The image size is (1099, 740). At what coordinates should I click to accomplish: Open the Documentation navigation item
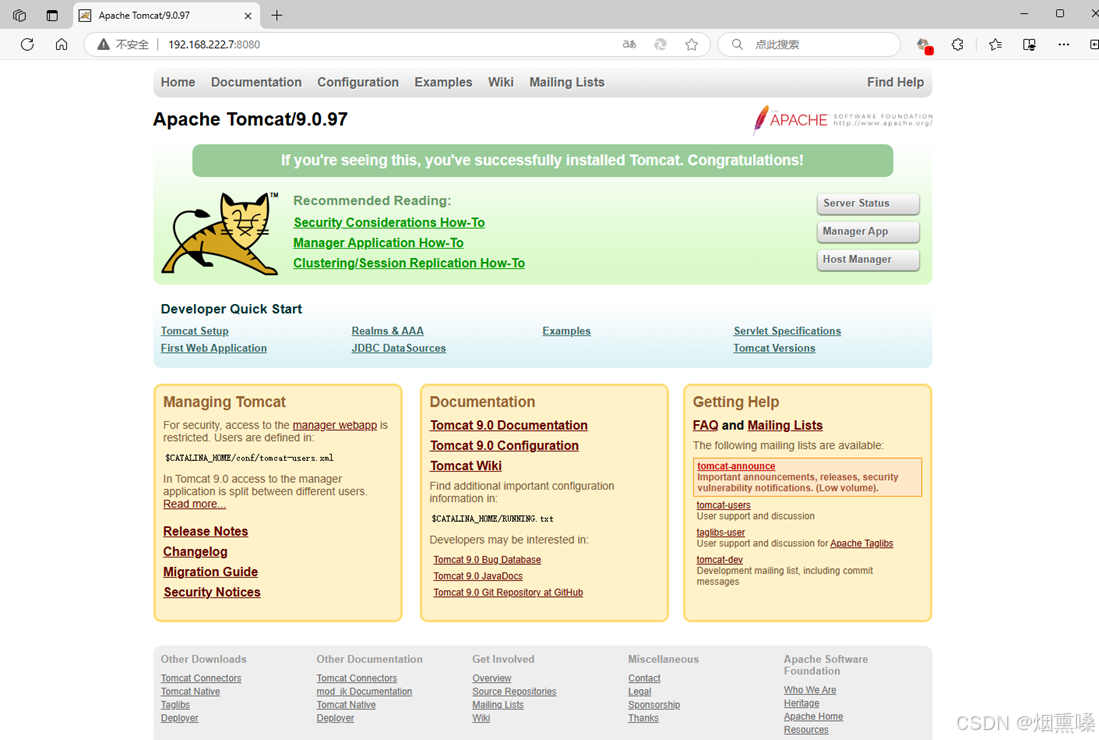tap(257, 82)
